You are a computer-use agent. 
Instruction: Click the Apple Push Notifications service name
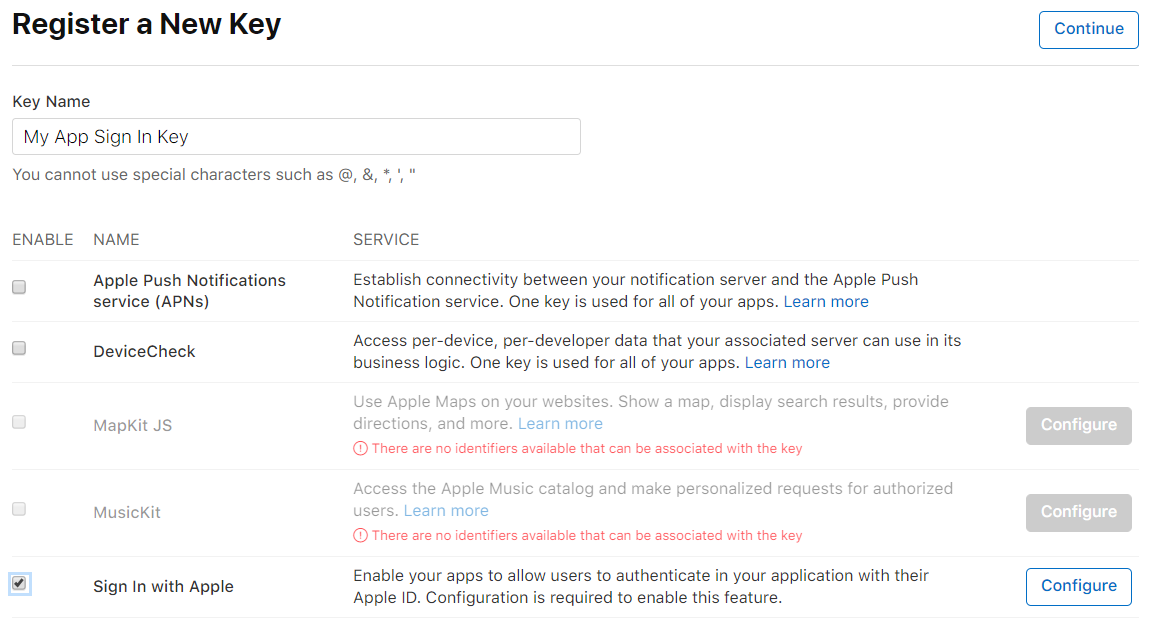[x=189, y=291]
